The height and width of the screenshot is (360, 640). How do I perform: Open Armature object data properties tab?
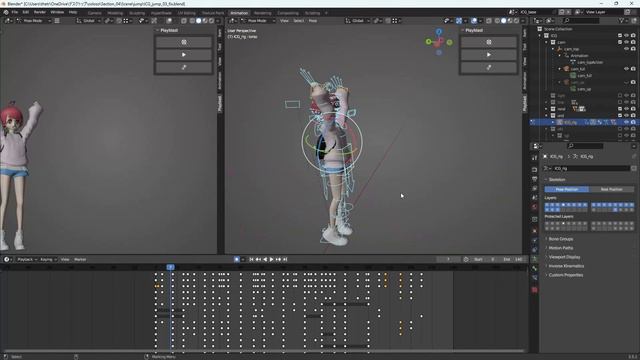[x=534, y=259]
